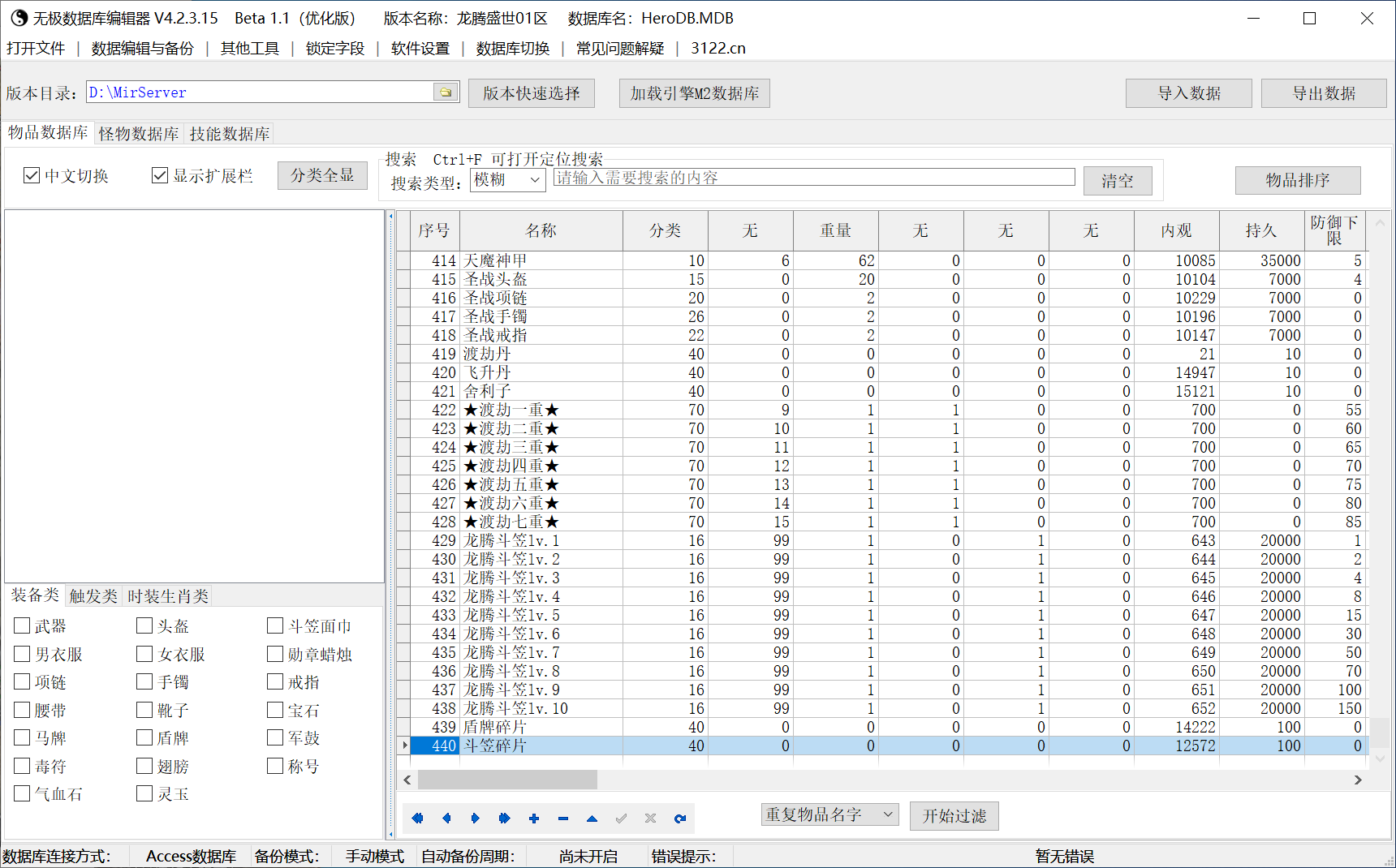1396x868 pixels.
Task: Check the 腰带 checkbox
Action: click(22, 710)
